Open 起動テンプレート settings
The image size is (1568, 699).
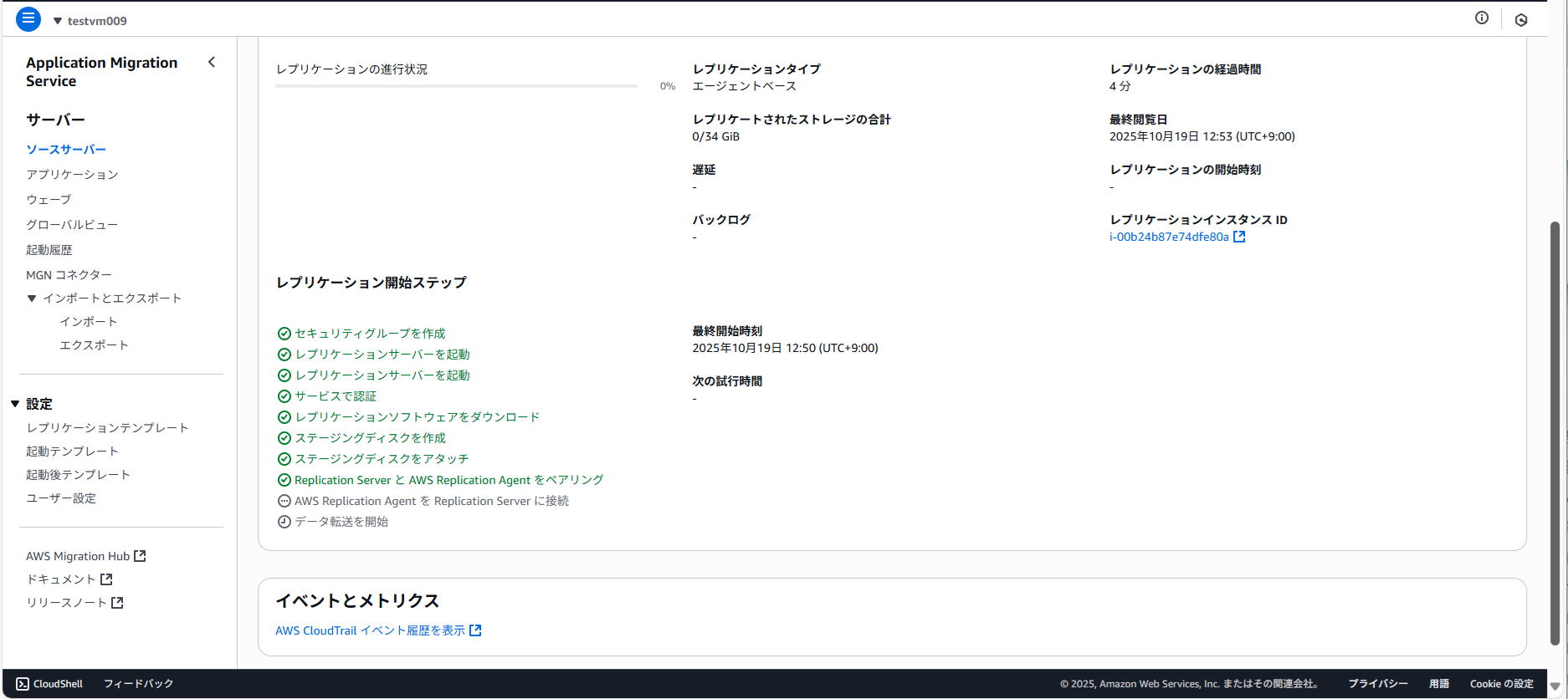pos(72,452)
